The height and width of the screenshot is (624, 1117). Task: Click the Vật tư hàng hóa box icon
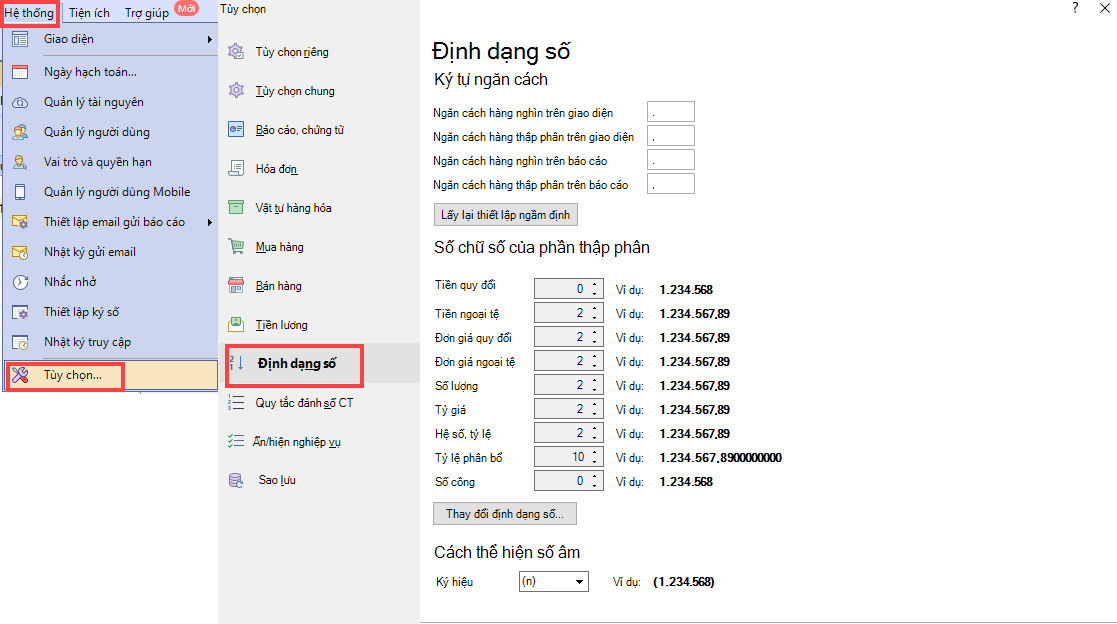click(x=236, y=208)
